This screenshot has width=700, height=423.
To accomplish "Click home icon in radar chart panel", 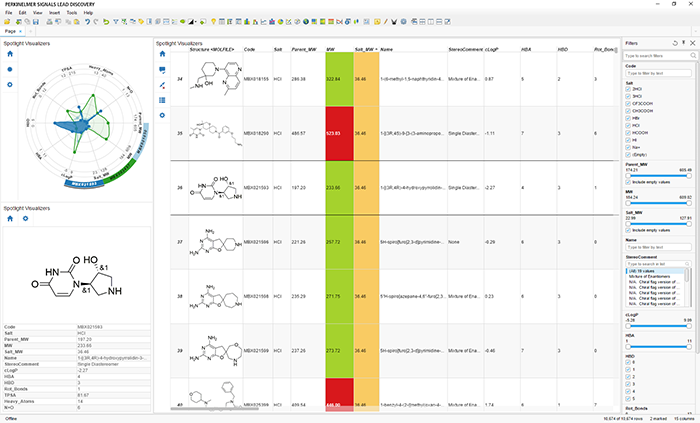I will 10,54.
